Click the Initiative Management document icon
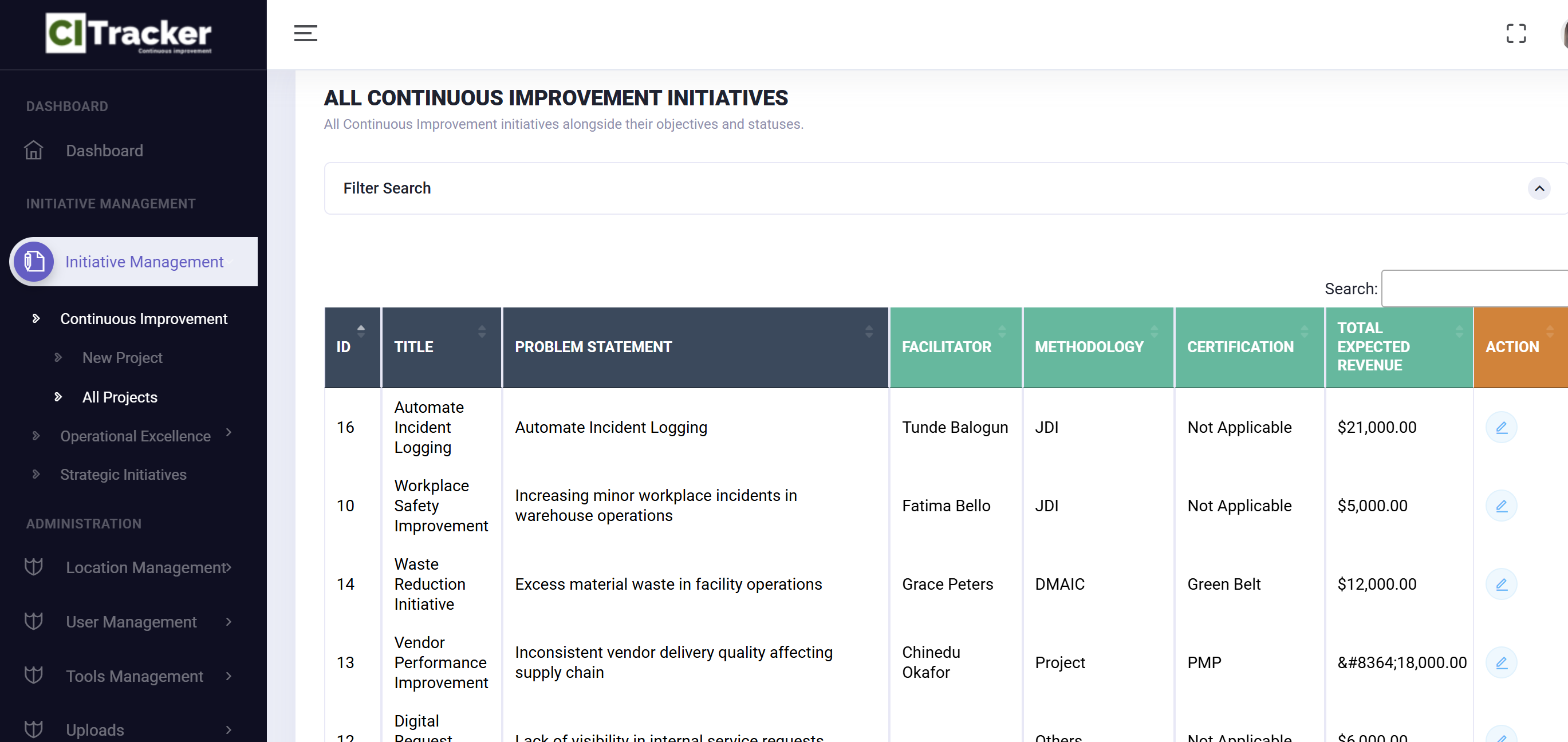The image size is (1568, 742). pyautogui.click(x=34, y=262)
